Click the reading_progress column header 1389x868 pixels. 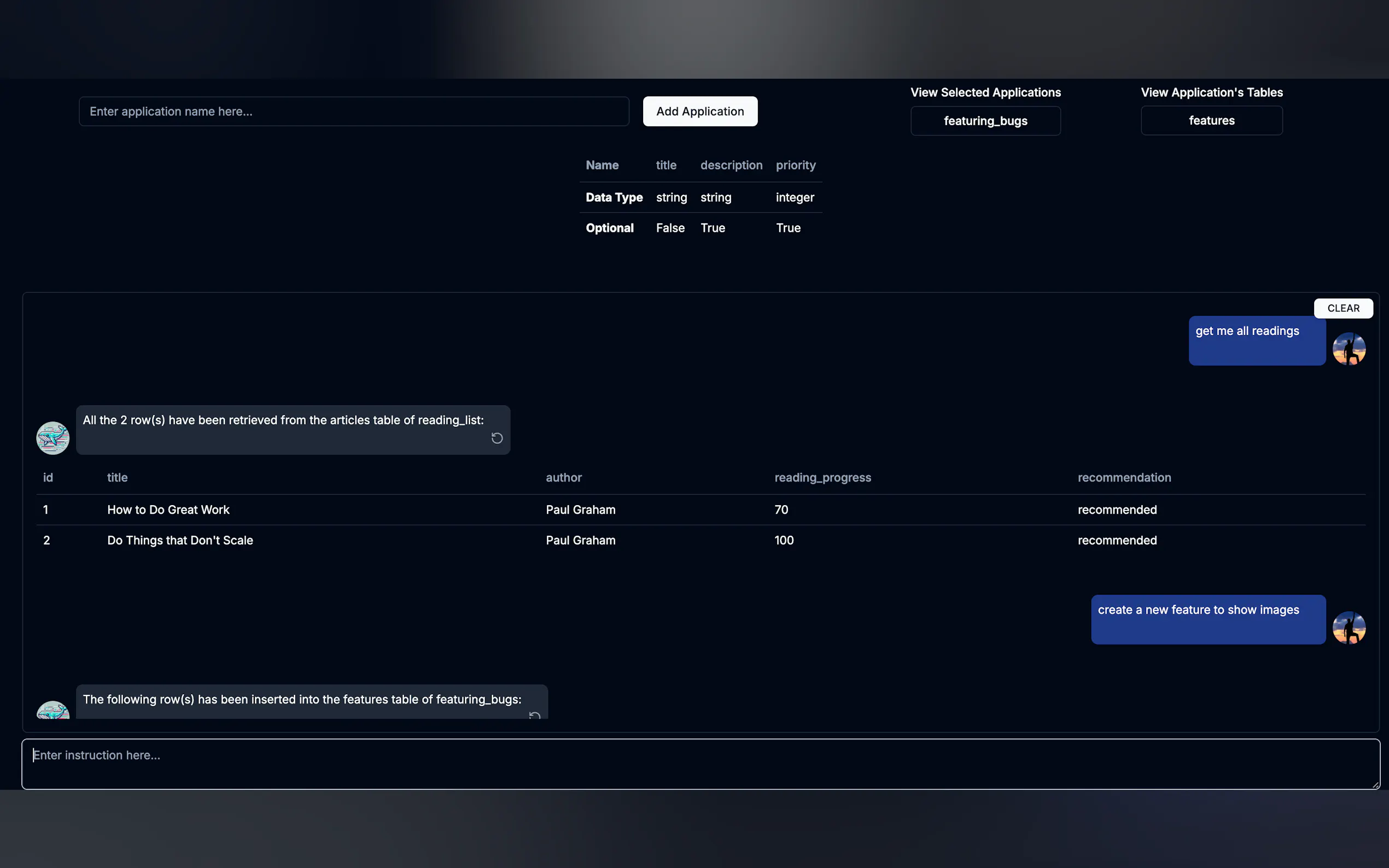pyautogui.click(x=822, y=478)
